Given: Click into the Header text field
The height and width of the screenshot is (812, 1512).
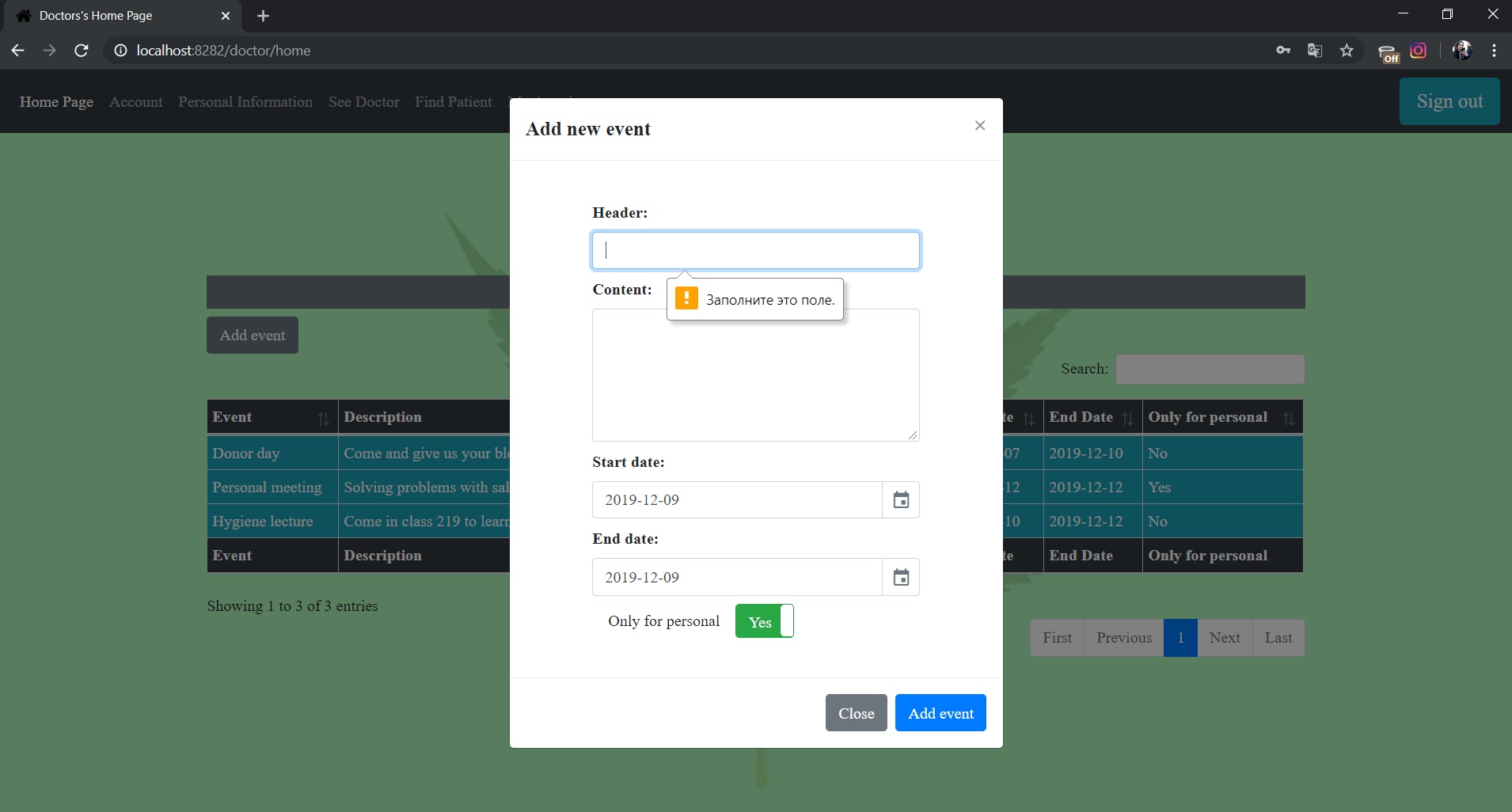Looking at the screenshot, I should [x=755, y=251].
